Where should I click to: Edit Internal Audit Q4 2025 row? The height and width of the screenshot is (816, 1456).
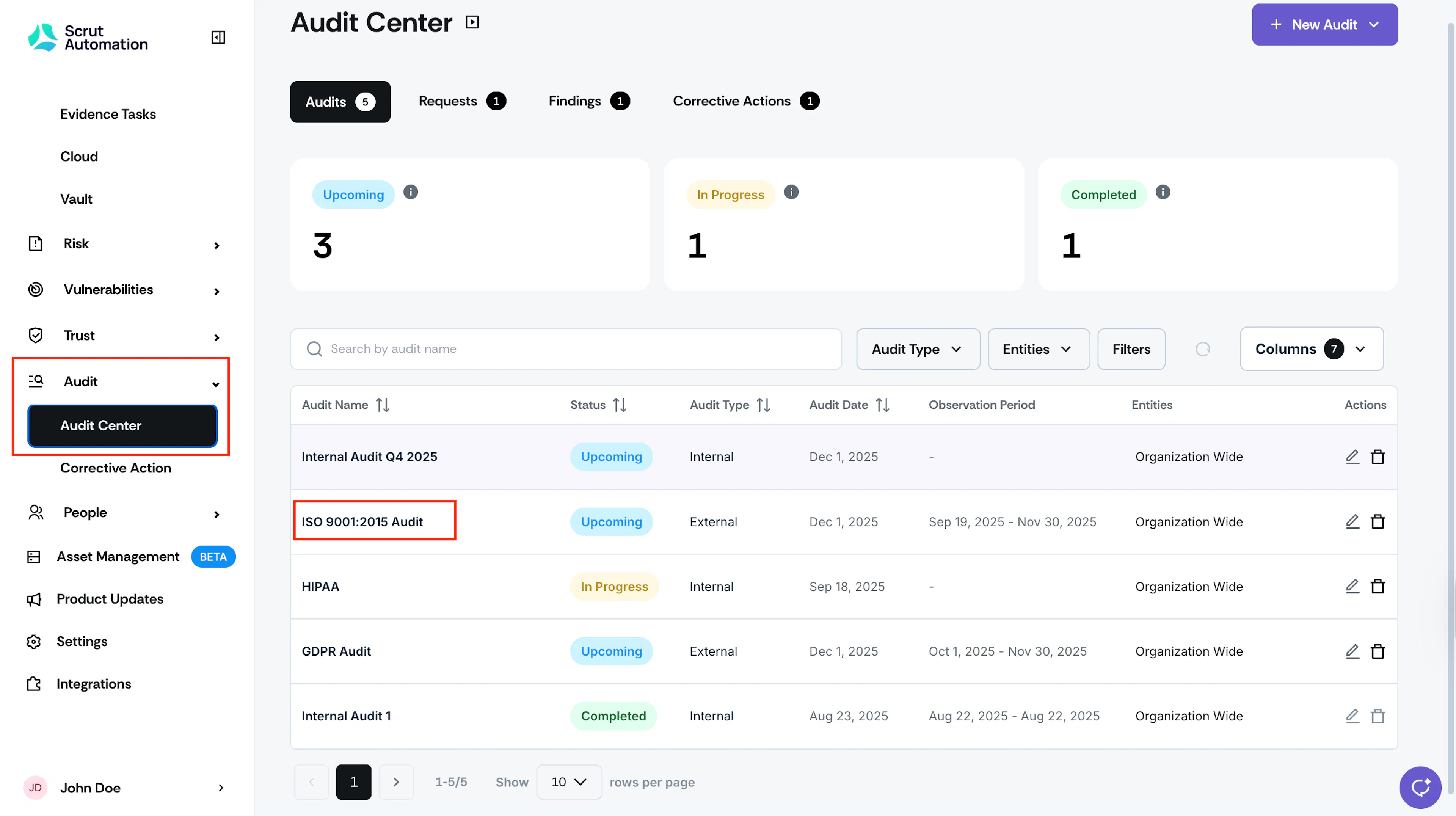pyautogui.click(x=1352, y=457)
